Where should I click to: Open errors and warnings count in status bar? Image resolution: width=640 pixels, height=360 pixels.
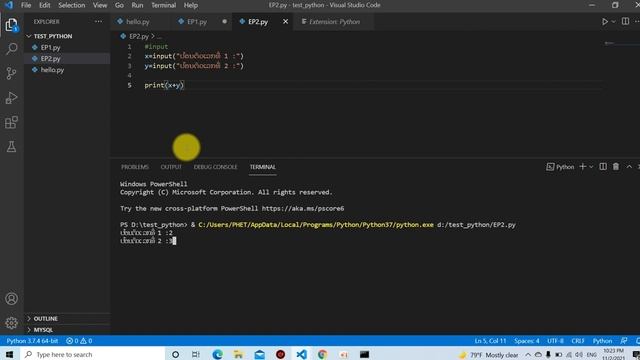pos(79,341)
